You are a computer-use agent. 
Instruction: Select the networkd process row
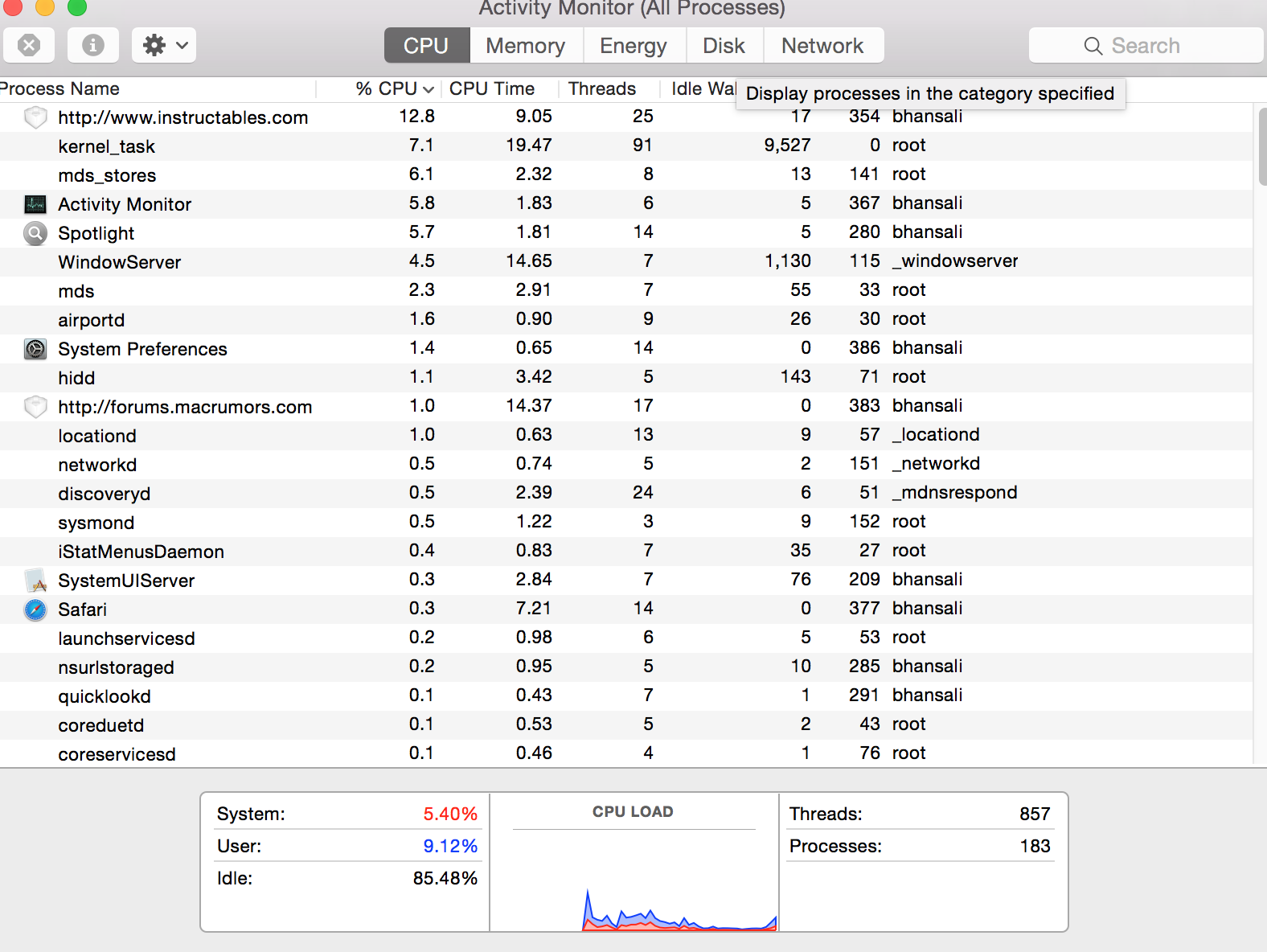click(x=626, y=465)
